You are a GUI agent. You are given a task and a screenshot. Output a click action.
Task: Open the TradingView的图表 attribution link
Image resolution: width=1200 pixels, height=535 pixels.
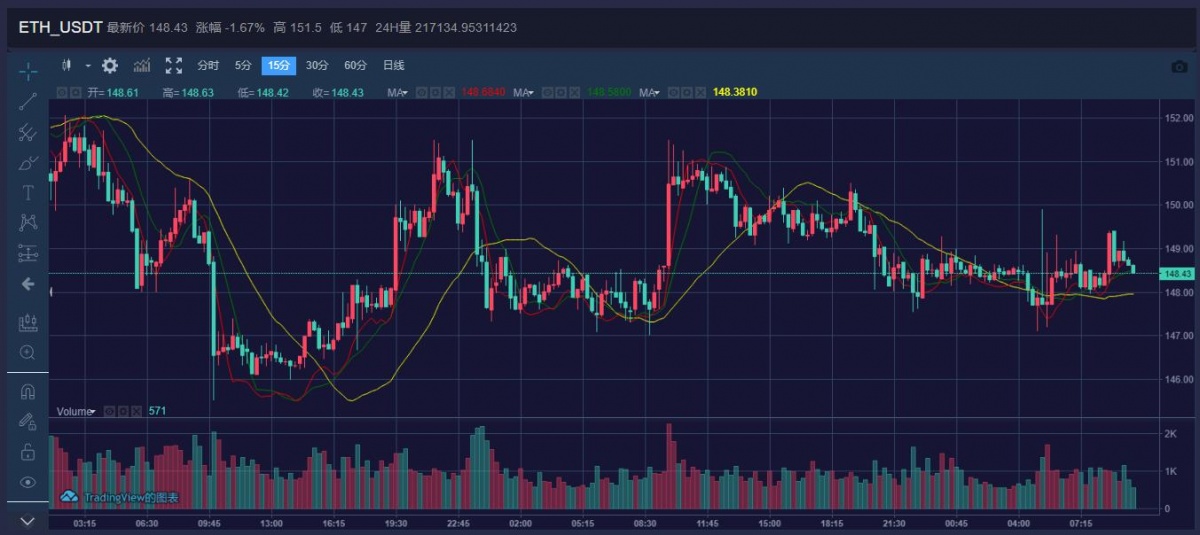(131, 497)
